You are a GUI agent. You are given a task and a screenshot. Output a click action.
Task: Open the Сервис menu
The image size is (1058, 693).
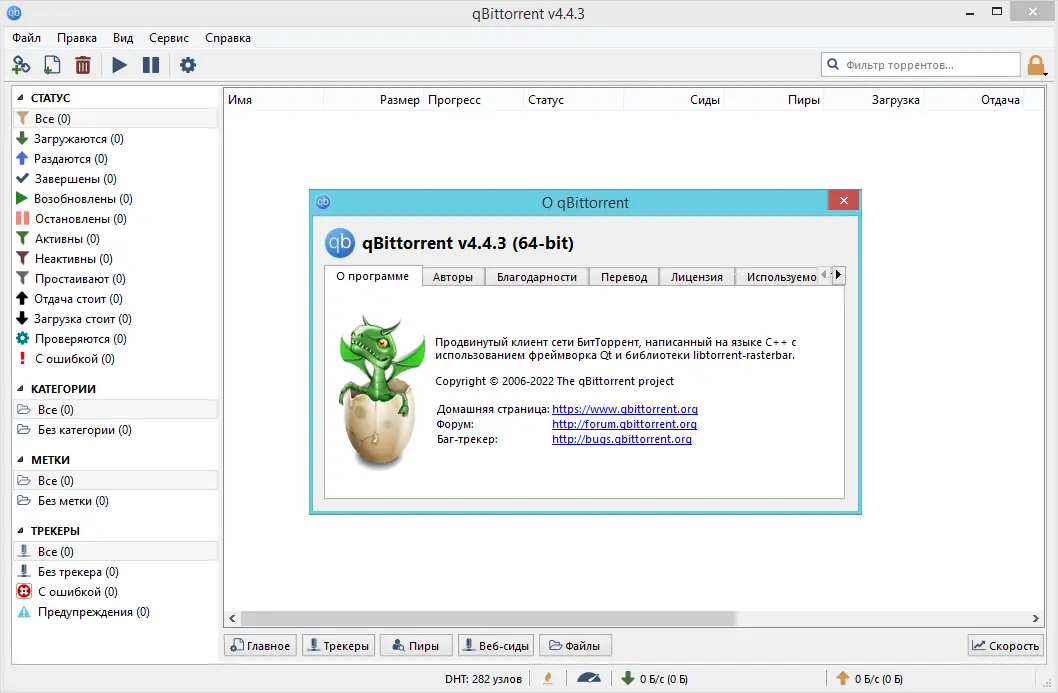click(169, 38)
